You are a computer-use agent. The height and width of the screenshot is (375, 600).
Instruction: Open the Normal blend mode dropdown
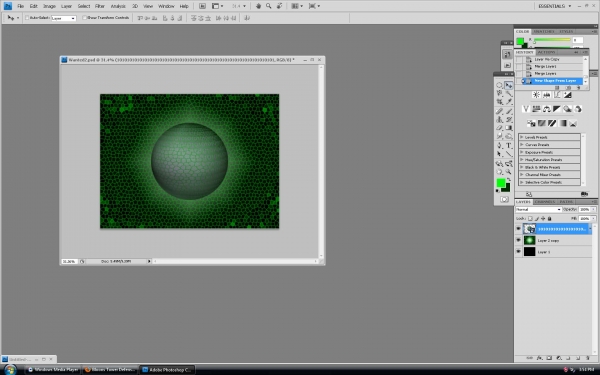tap(538, 209)
